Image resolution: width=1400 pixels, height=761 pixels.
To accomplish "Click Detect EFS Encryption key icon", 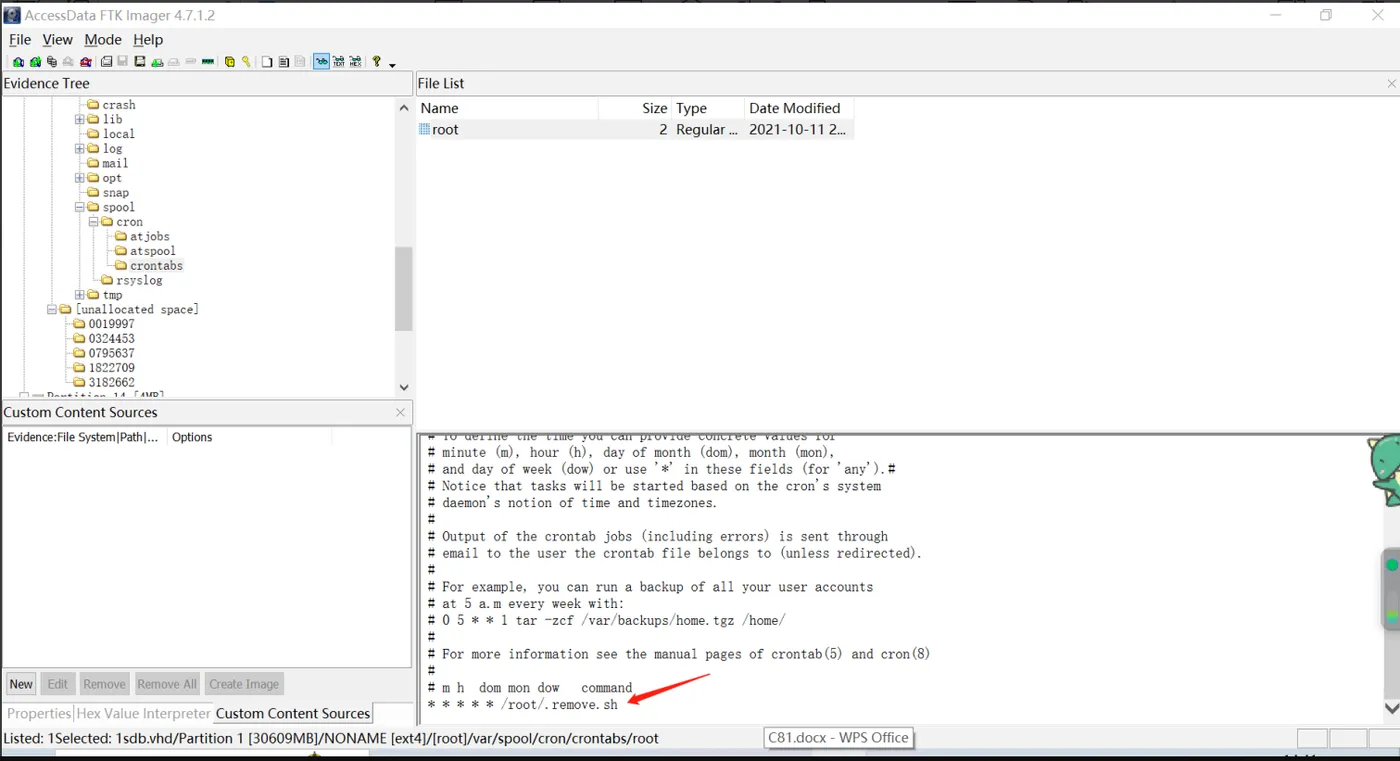I will 246,61.
